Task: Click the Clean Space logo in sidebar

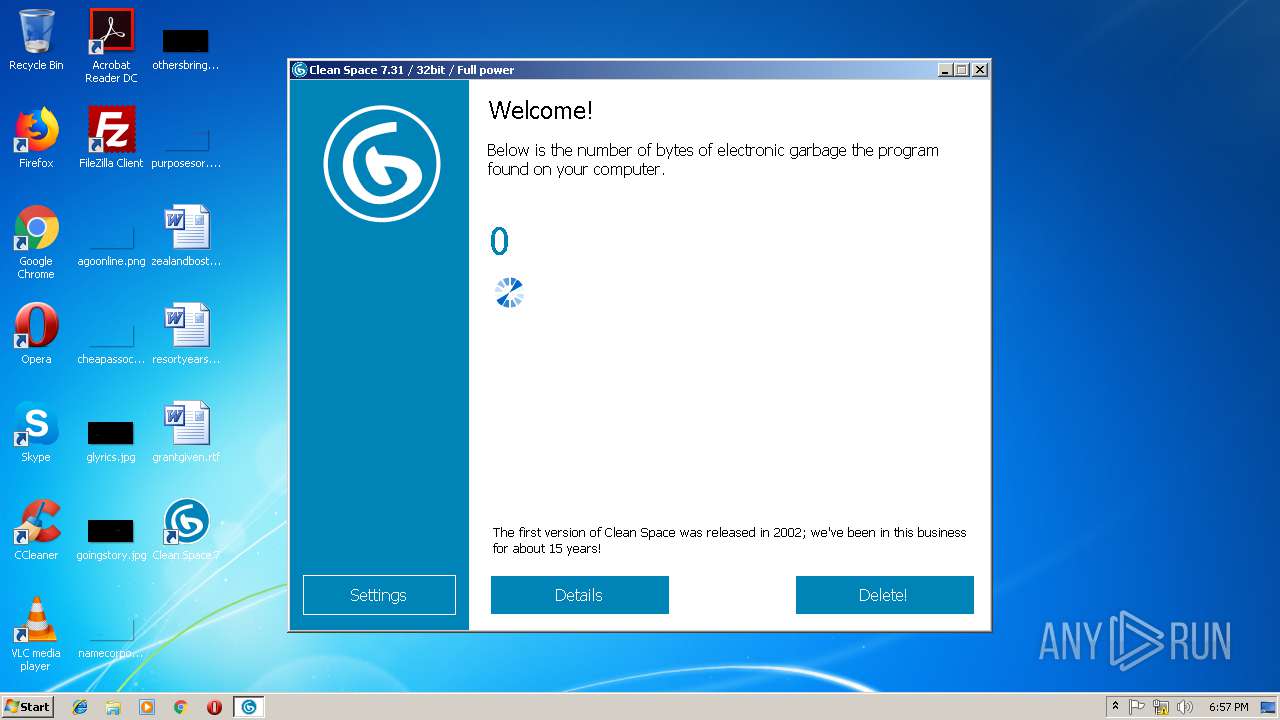Action: tap(381, 163)
